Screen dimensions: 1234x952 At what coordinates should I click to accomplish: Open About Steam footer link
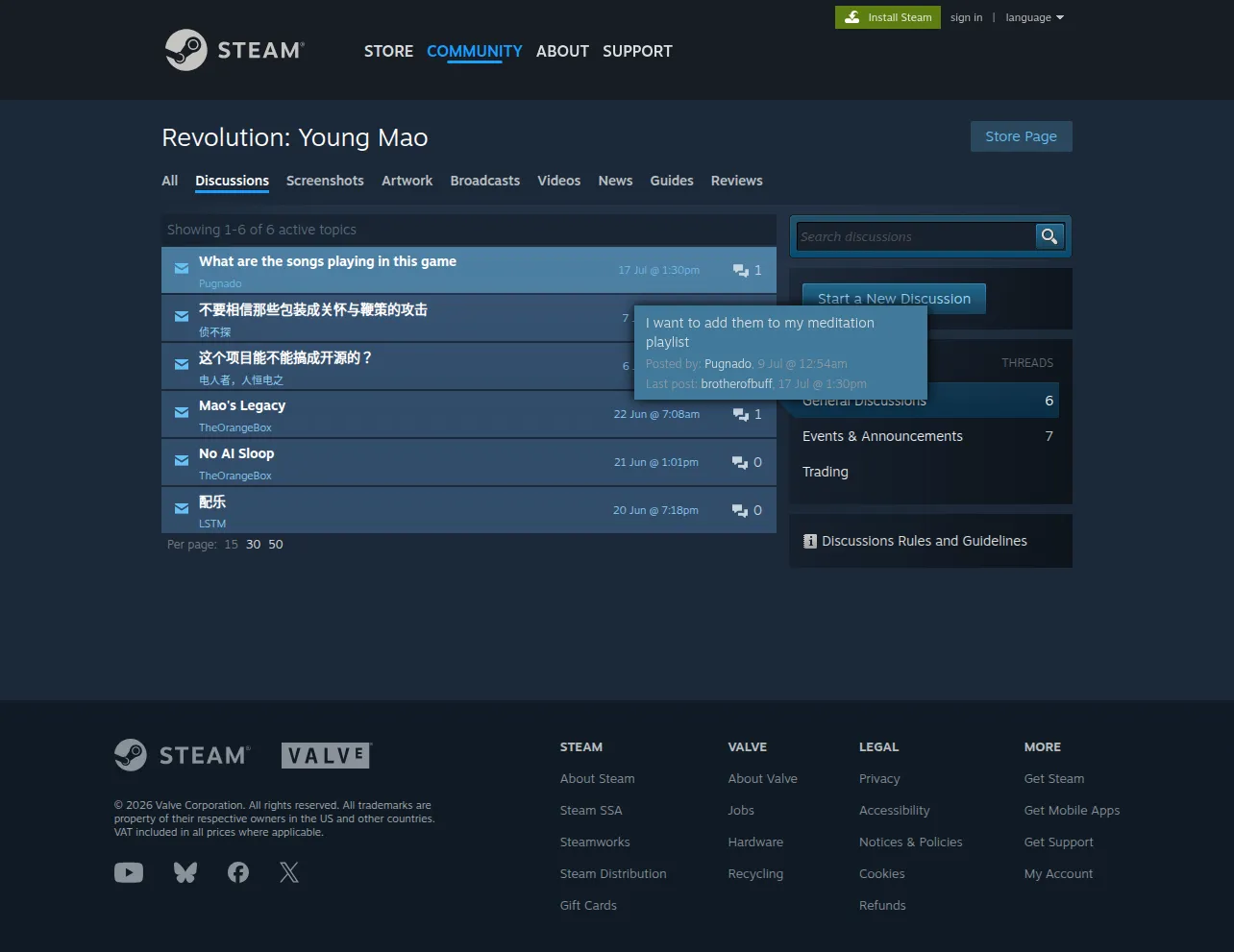[597, 778]
